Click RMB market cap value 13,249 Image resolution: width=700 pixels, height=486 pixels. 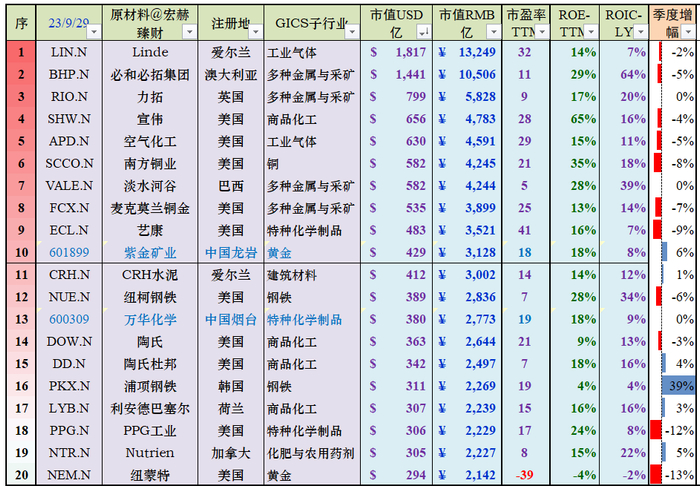coord(477,52)
